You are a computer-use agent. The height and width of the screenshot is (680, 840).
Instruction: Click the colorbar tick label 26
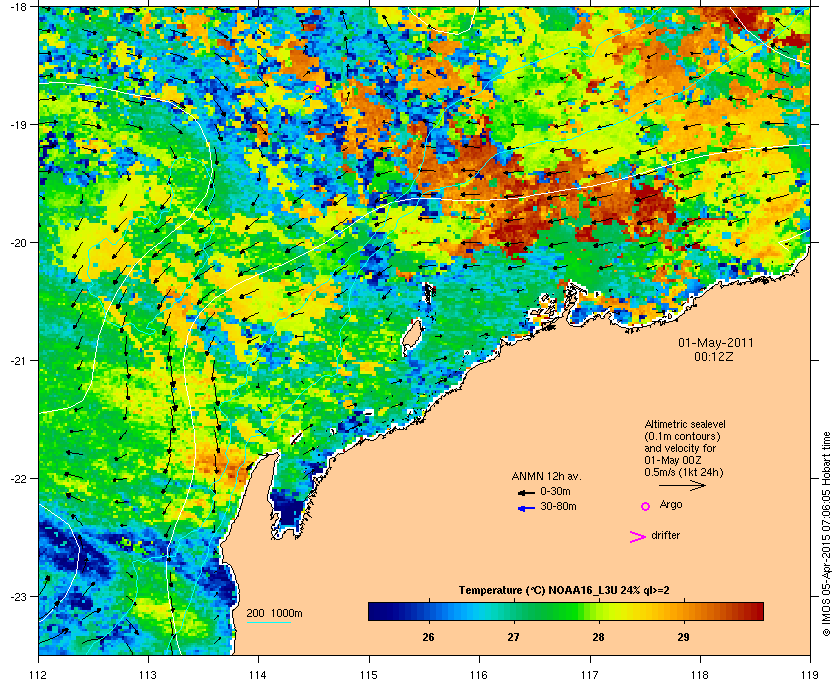428,637
